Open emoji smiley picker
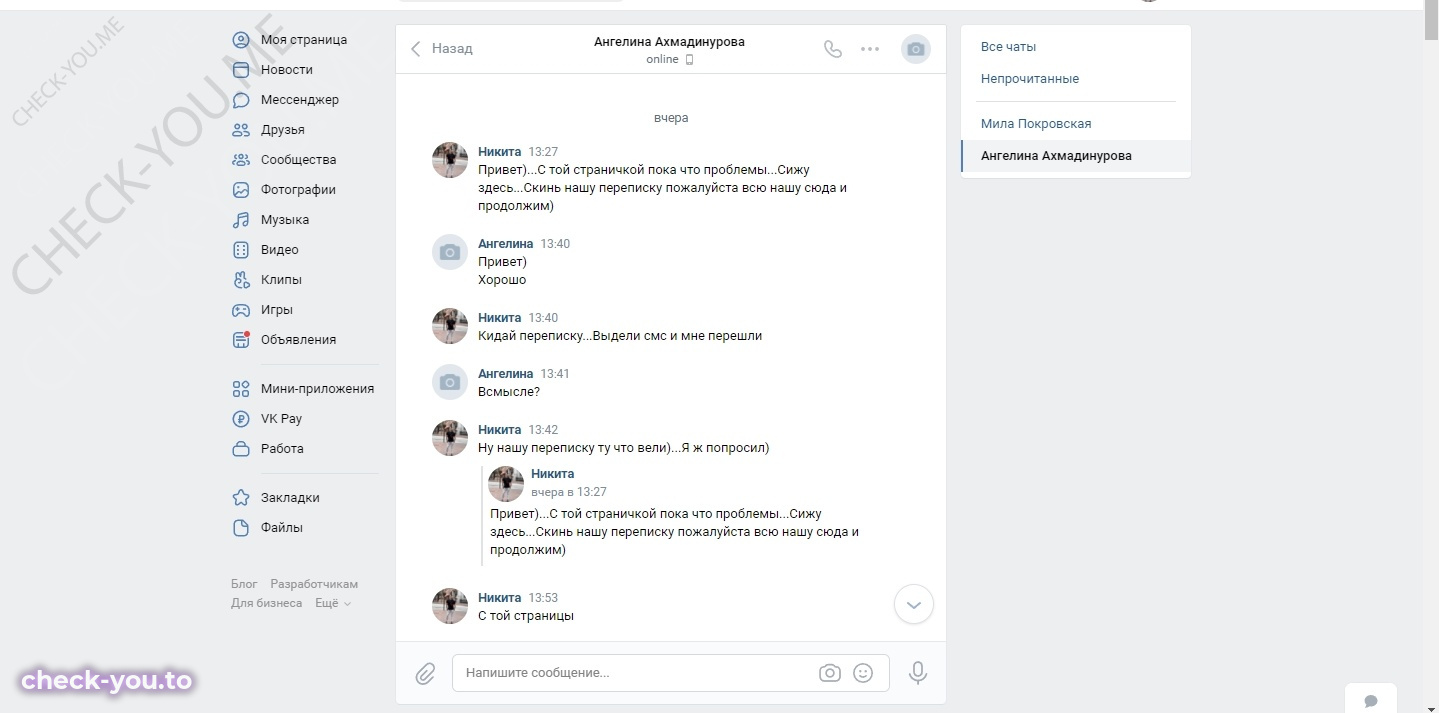 pyautogui.click(x=863, y=673)
